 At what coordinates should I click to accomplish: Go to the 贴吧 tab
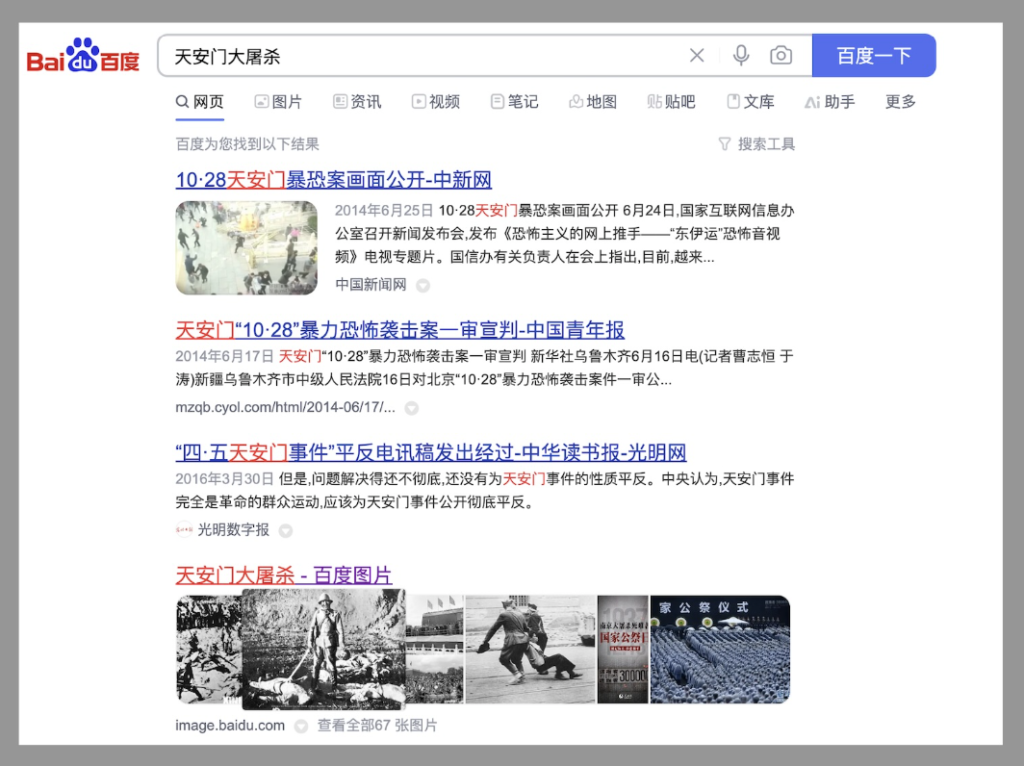671,102
